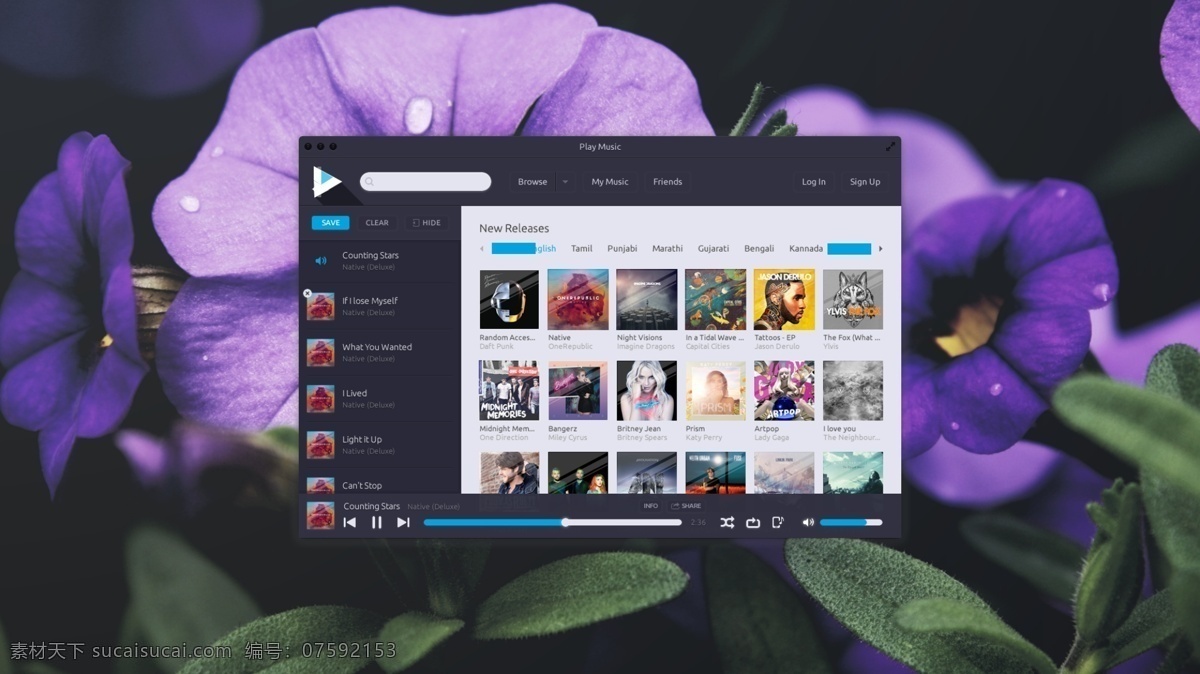Open the Friends section
The height and width of the screenshot is (674, 1200).
668,182
